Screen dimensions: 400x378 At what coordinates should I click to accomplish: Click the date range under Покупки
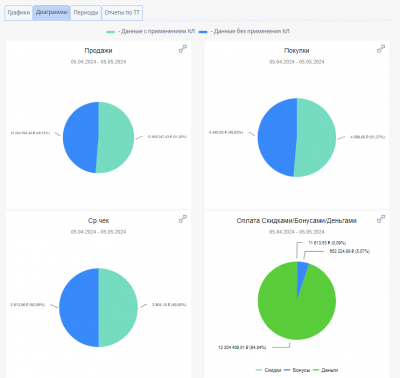[x=297, y=62]
